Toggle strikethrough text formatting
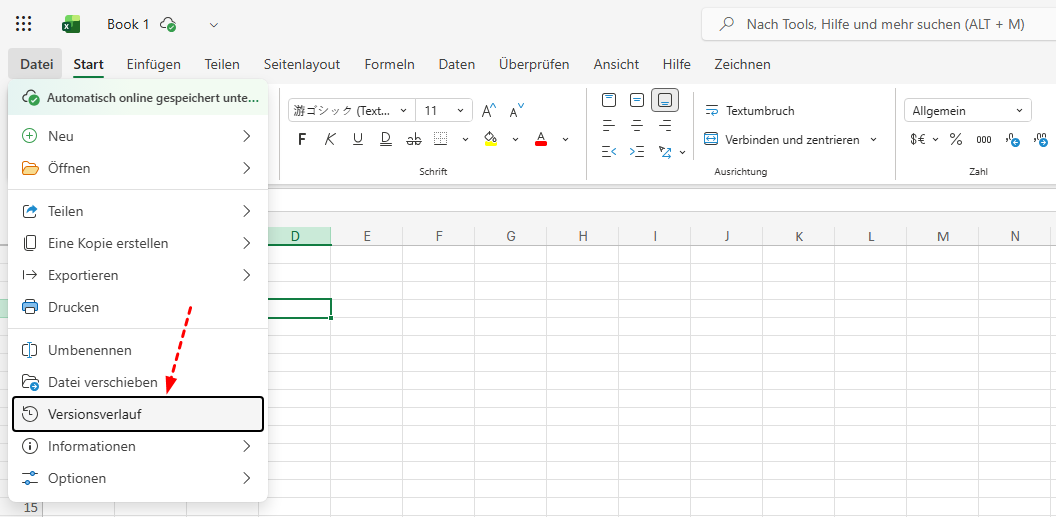The height and width of the screenshot is (517, 1056). (414, 140)
